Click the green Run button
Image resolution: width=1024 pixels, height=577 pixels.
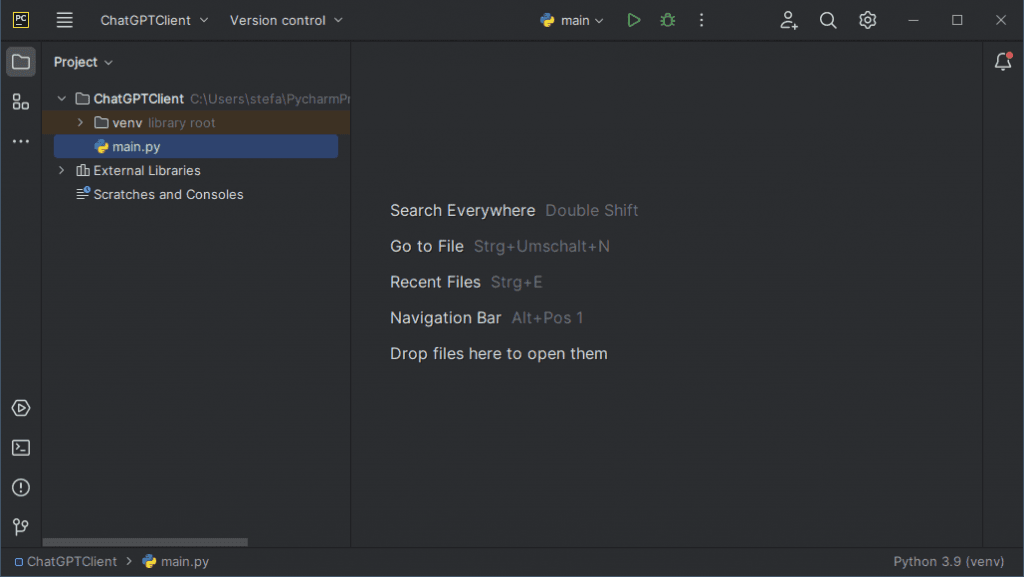click(x=633, y=20)
